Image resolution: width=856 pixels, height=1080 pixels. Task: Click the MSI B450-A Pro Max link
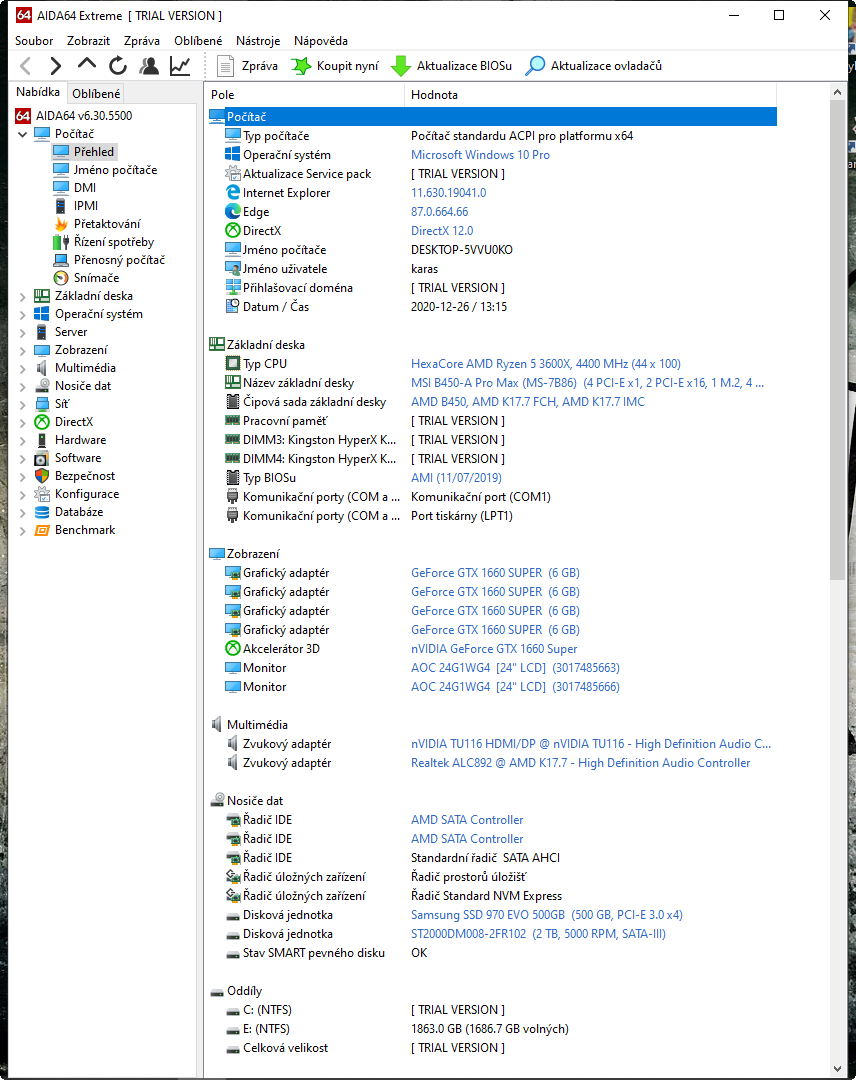[587, 383]
